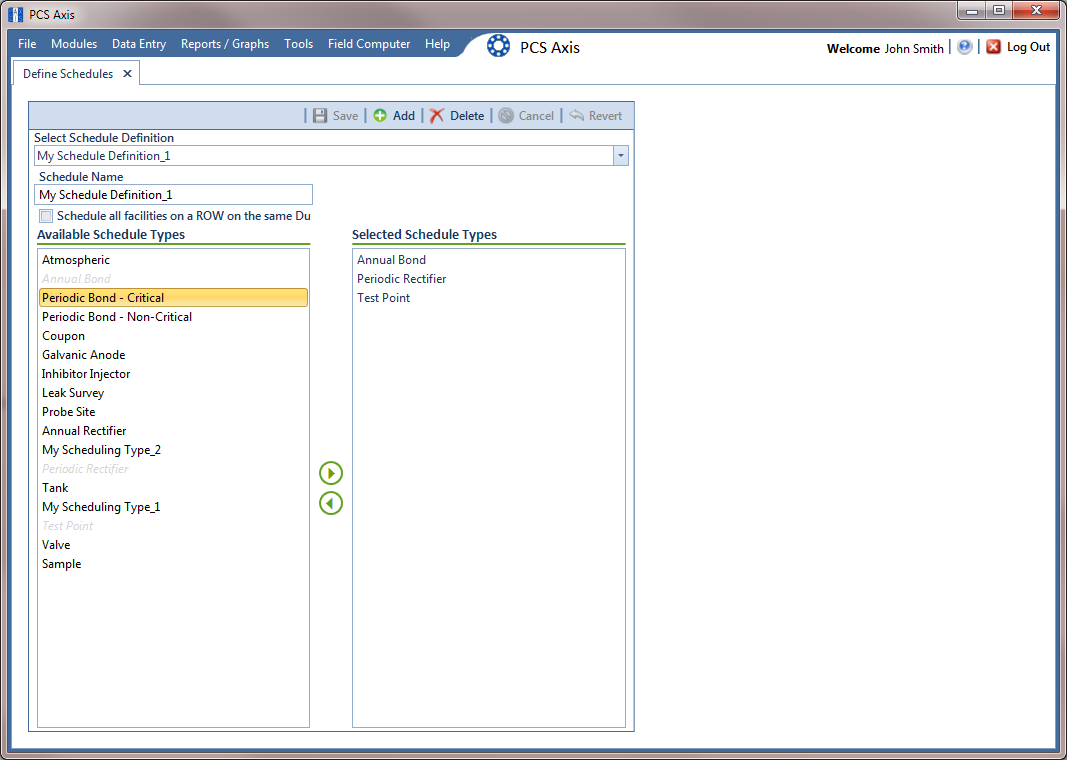Maximize the PCS Axis window
The width and height of the screenshot is (1067, 760).
(x=999, y=12)
